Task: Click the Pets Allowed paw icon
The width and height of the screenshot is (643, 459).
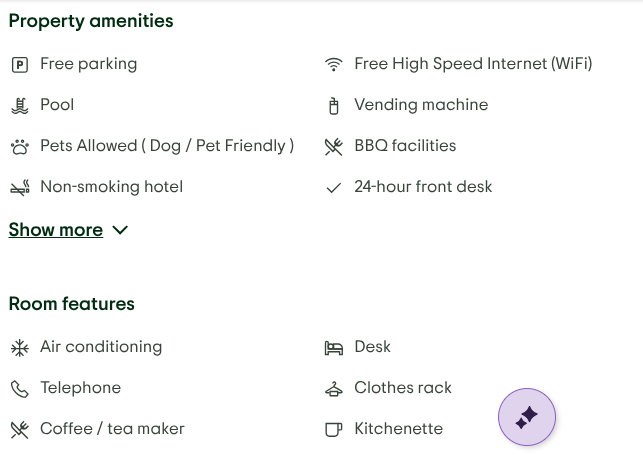Action: click(x=19, y=147)
